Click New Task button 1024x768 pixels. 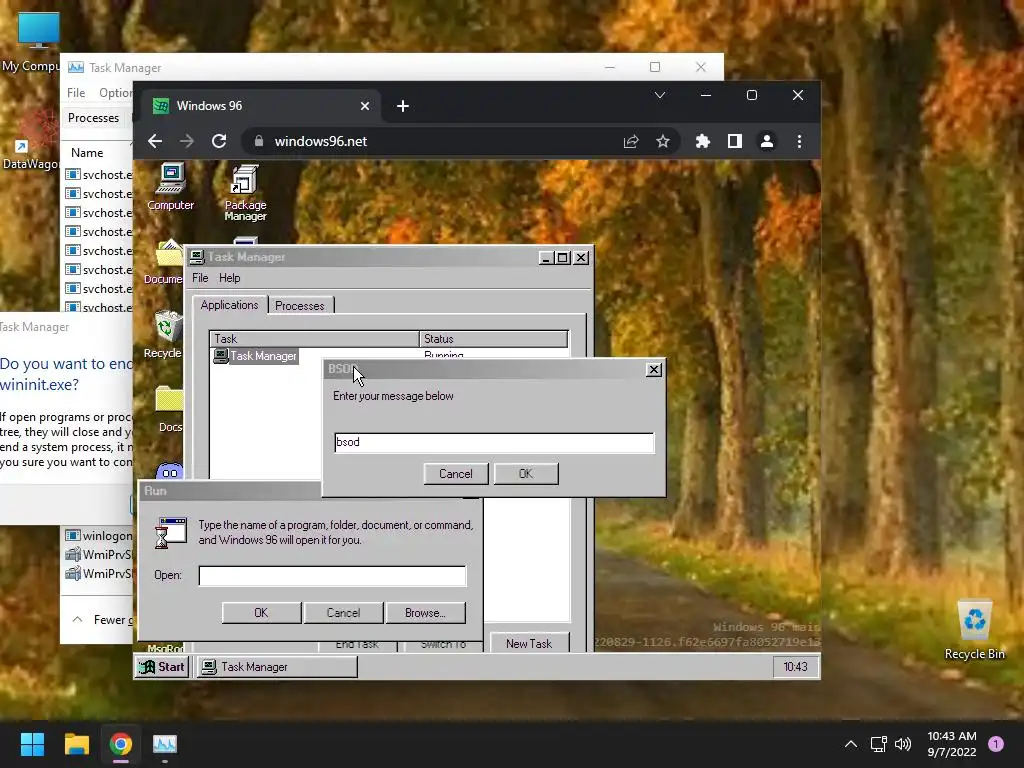coord(529,643)
